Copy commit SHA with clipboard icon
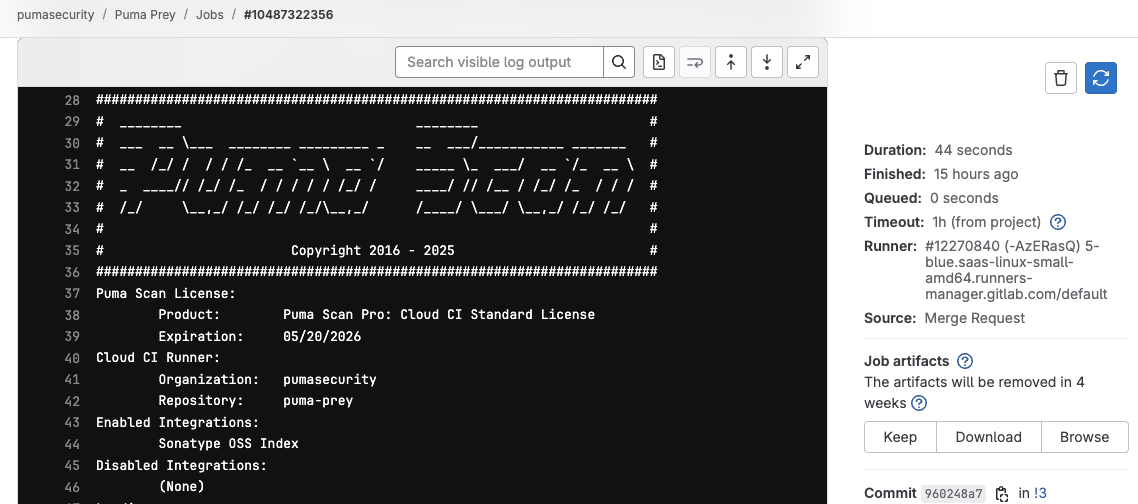The height and width of the screenshot is (504, 1138). coord(1002,494)
